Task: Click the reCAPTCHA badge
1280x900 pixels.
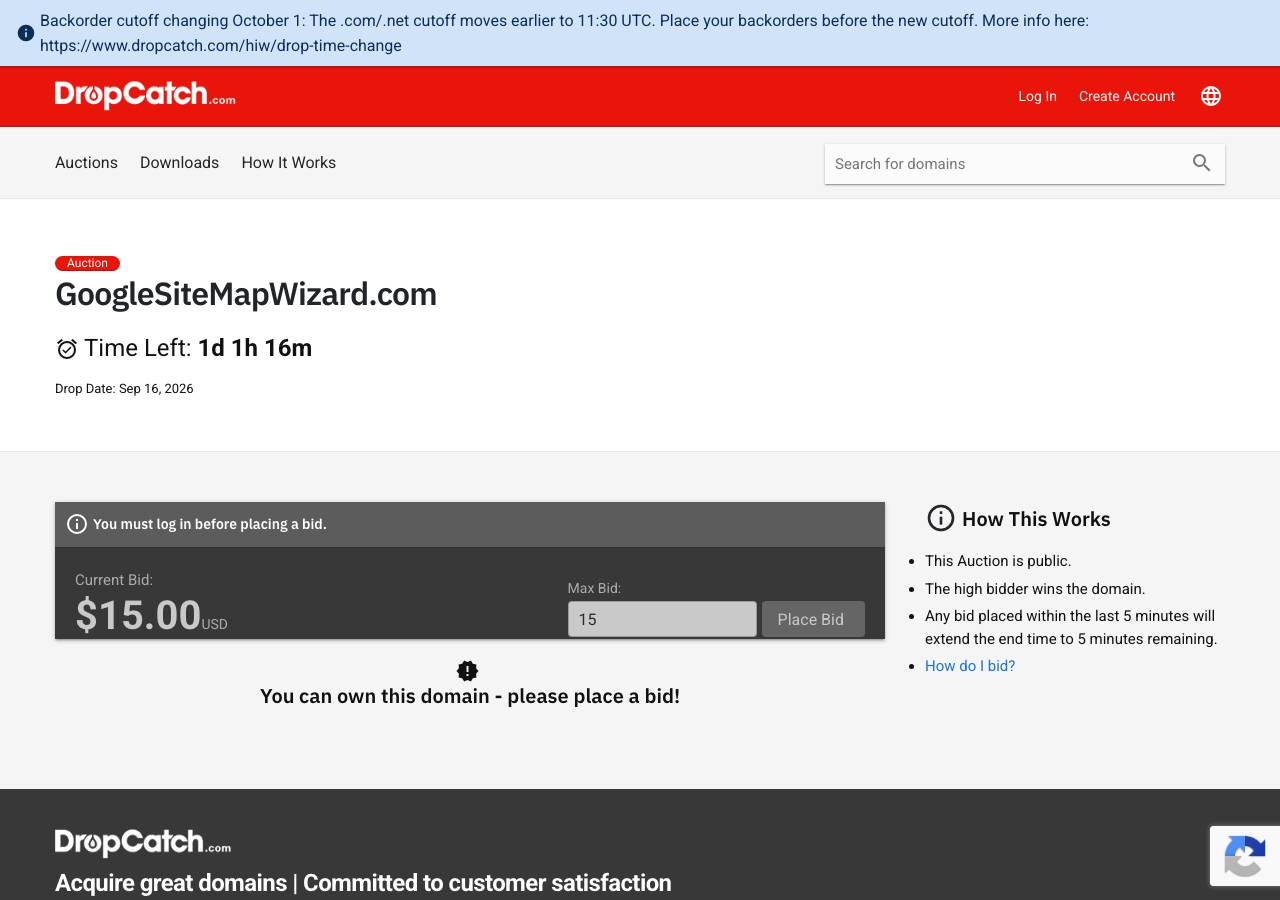Action: (x=1245, y=856)
